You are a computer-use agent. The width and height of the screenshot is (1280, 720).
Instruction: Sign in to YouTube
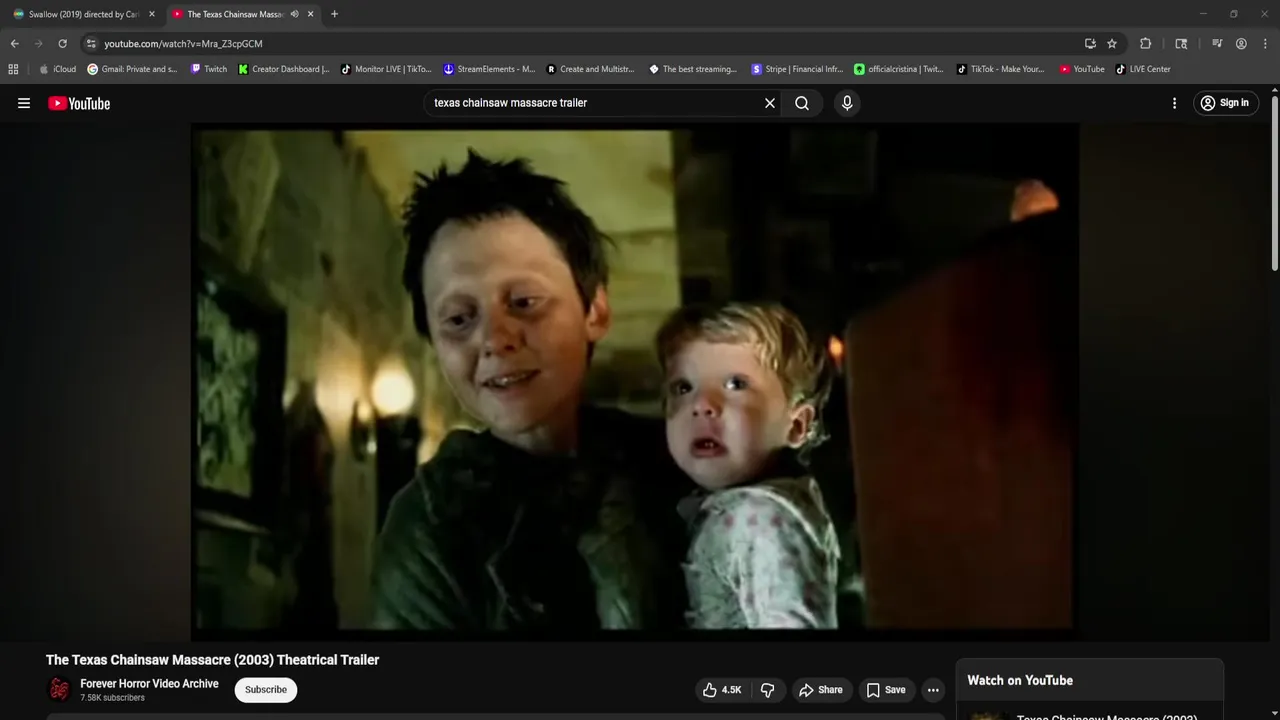click(x=1224, y=103)
